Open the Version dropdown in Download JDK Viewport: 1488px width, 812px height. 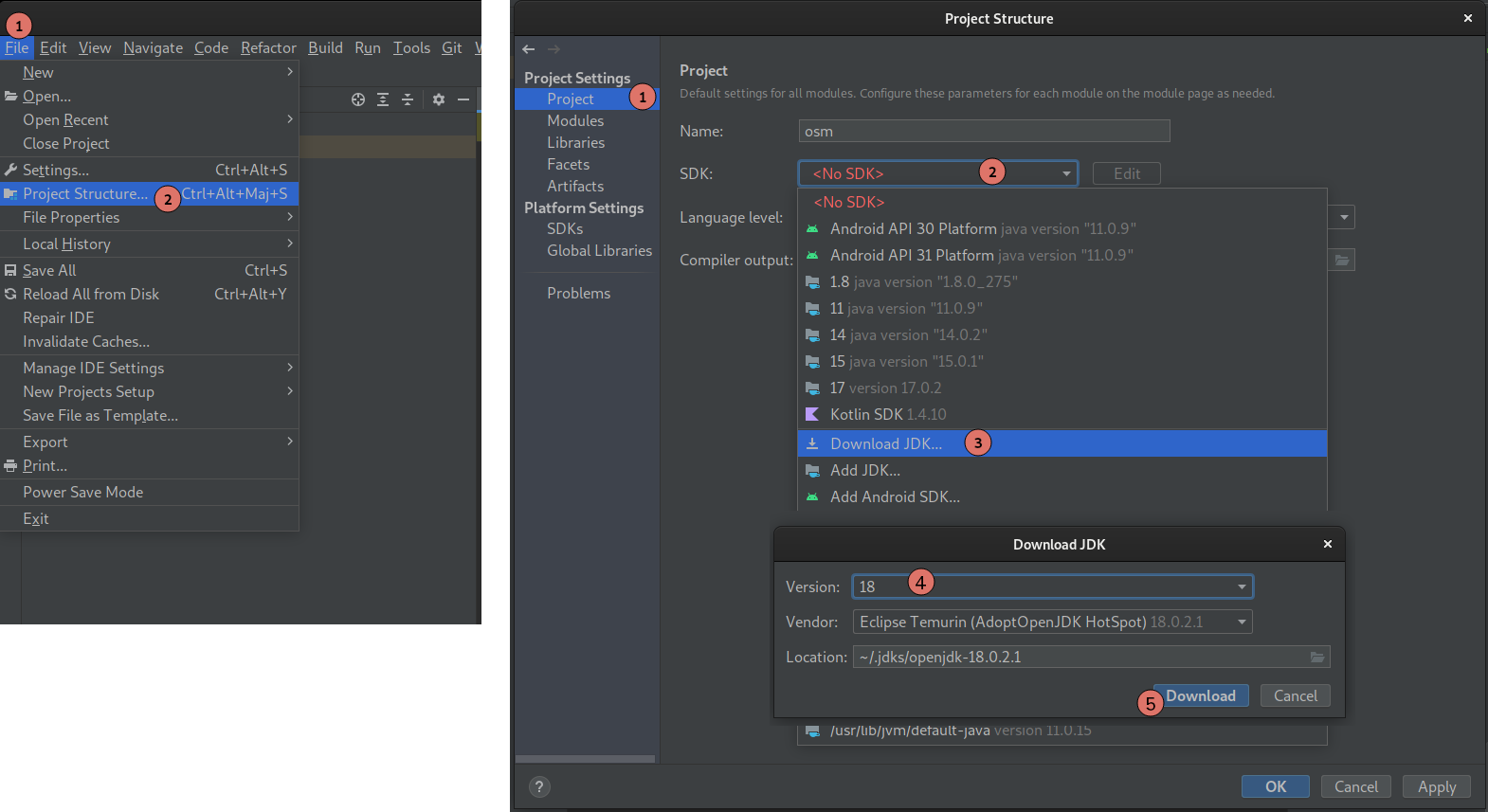[x=1053, y=586]
